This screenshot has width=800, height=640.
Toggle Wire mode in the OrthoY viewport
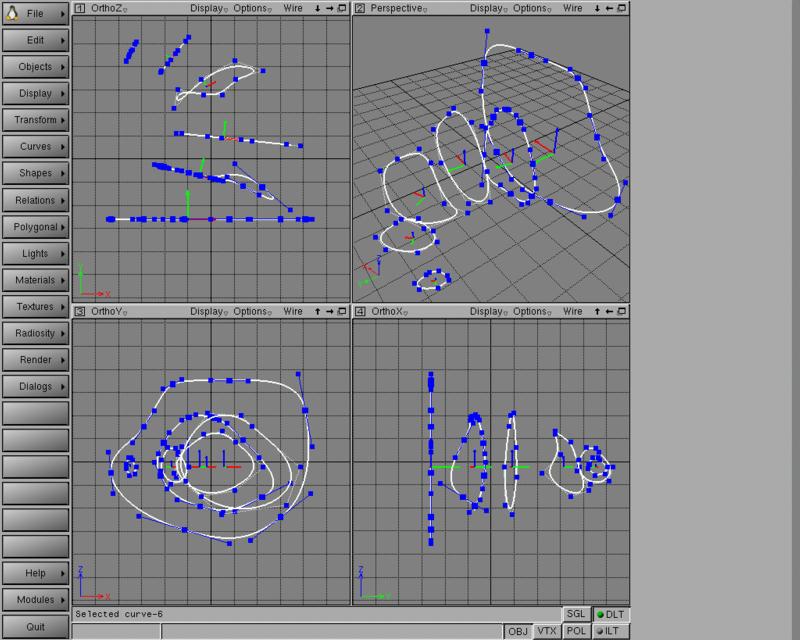293,311
